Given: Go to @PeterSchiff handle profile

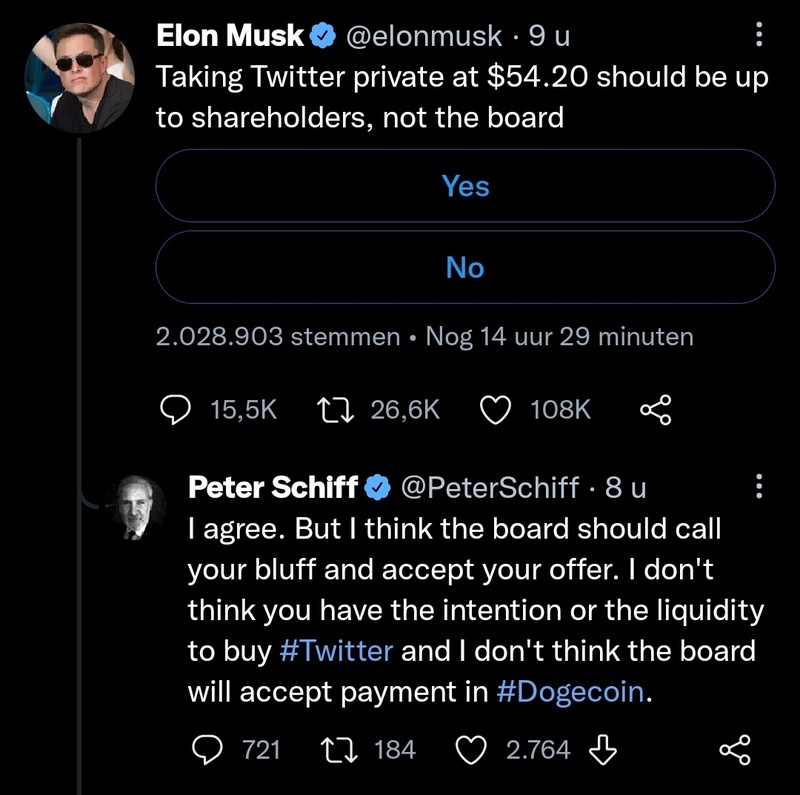Looking at the screenshot, I should click(489, 487).
